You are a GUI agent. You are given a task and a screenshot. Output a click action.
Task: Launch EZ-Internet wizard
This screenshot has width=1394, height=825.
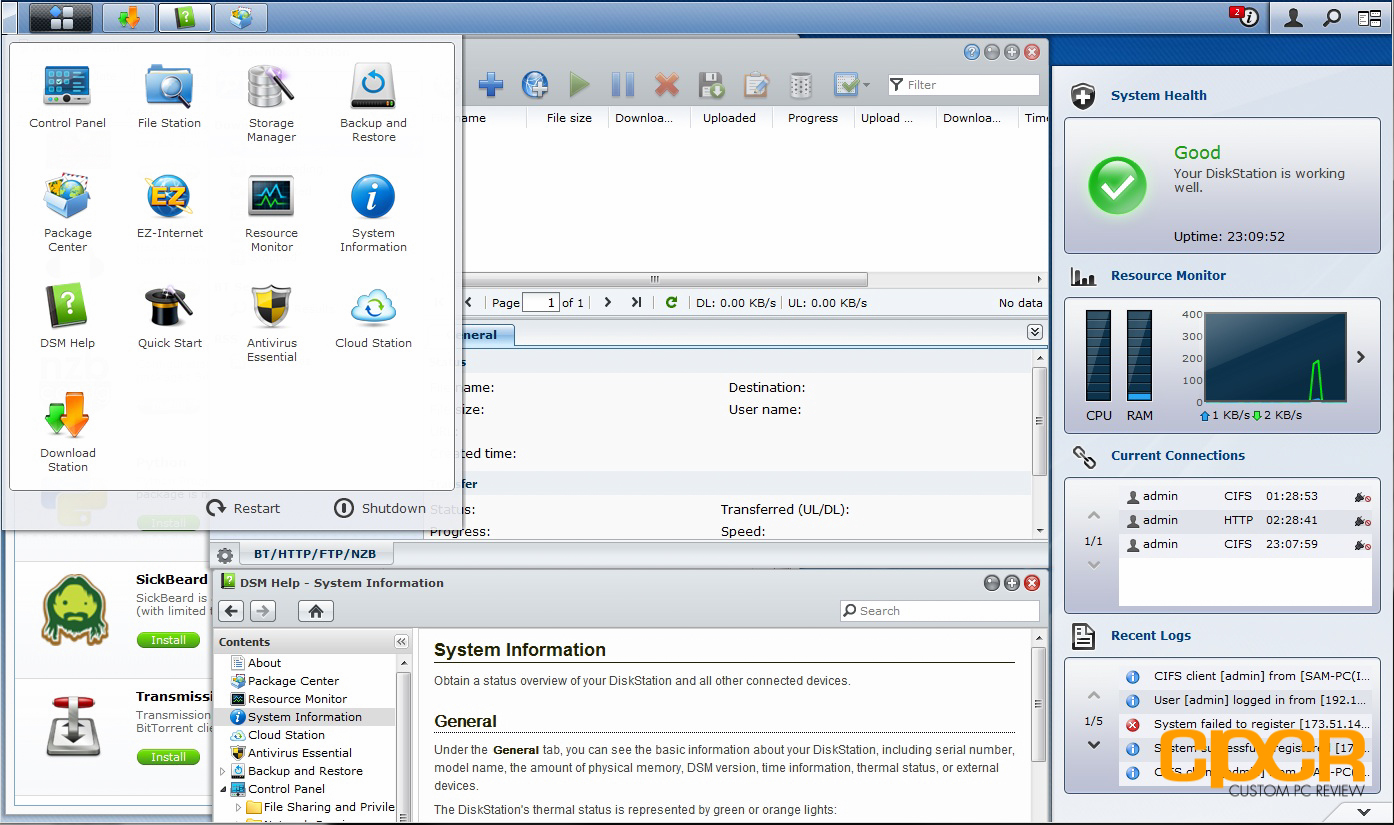(169, 206)
